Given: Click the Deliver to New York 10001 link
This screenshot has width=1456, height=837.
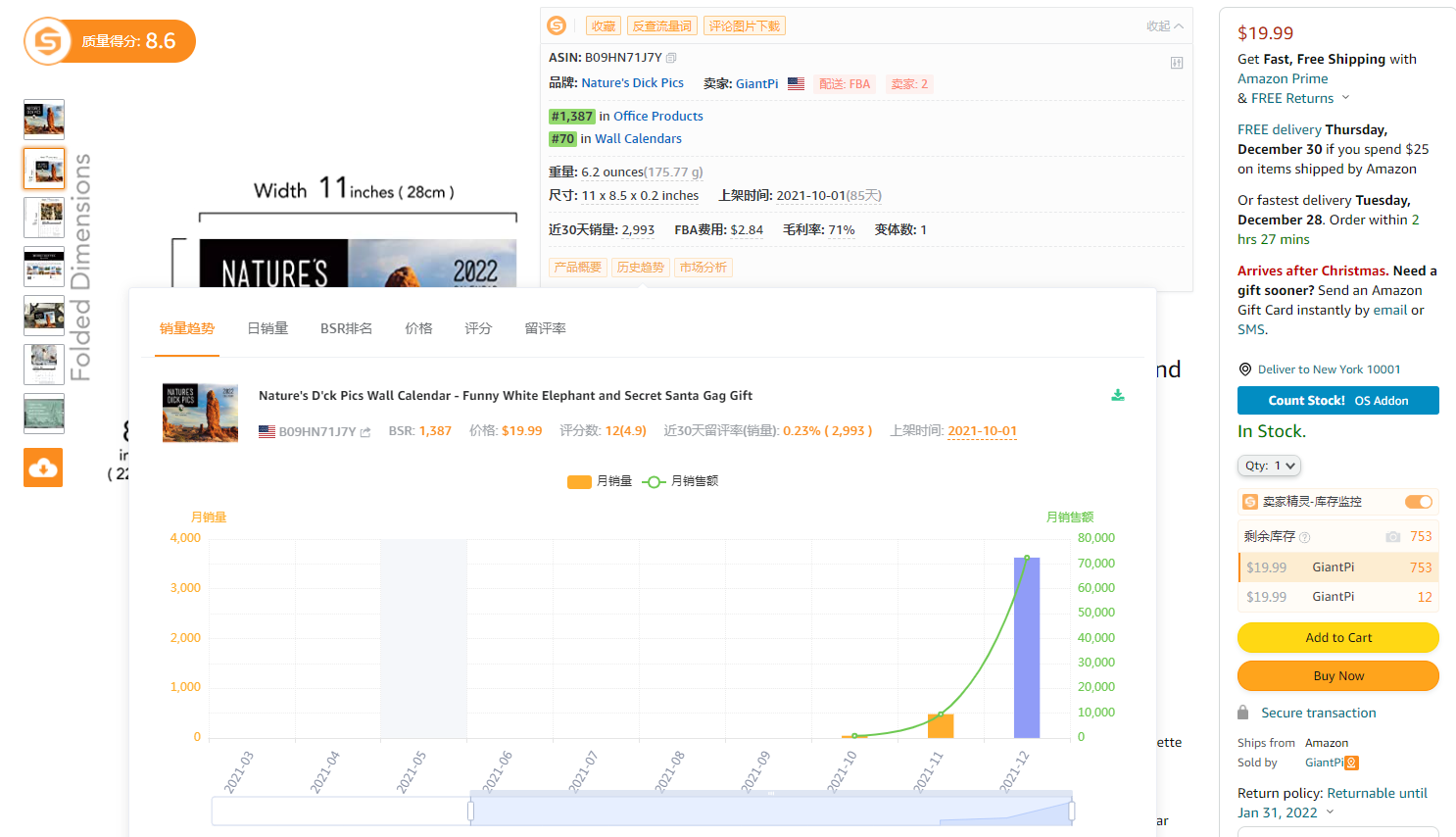Looking at the screenshot, I should [1329, 369].
